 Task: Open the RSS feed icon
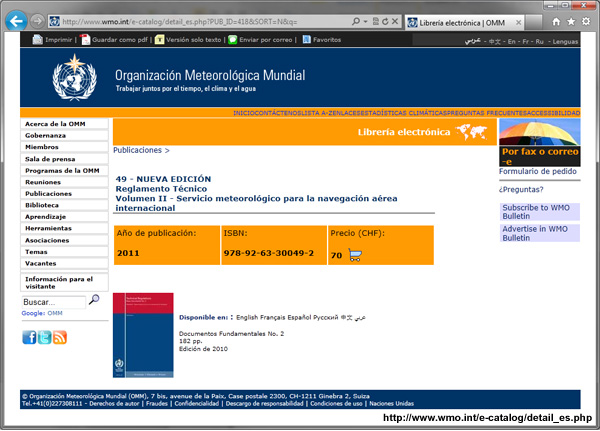click(60, 337)
